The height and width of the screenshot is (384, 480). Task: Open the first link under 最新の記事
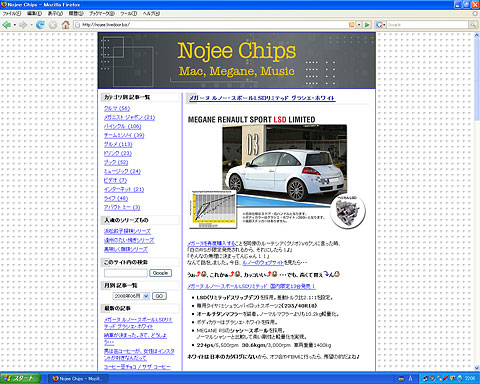pos(138,323)
